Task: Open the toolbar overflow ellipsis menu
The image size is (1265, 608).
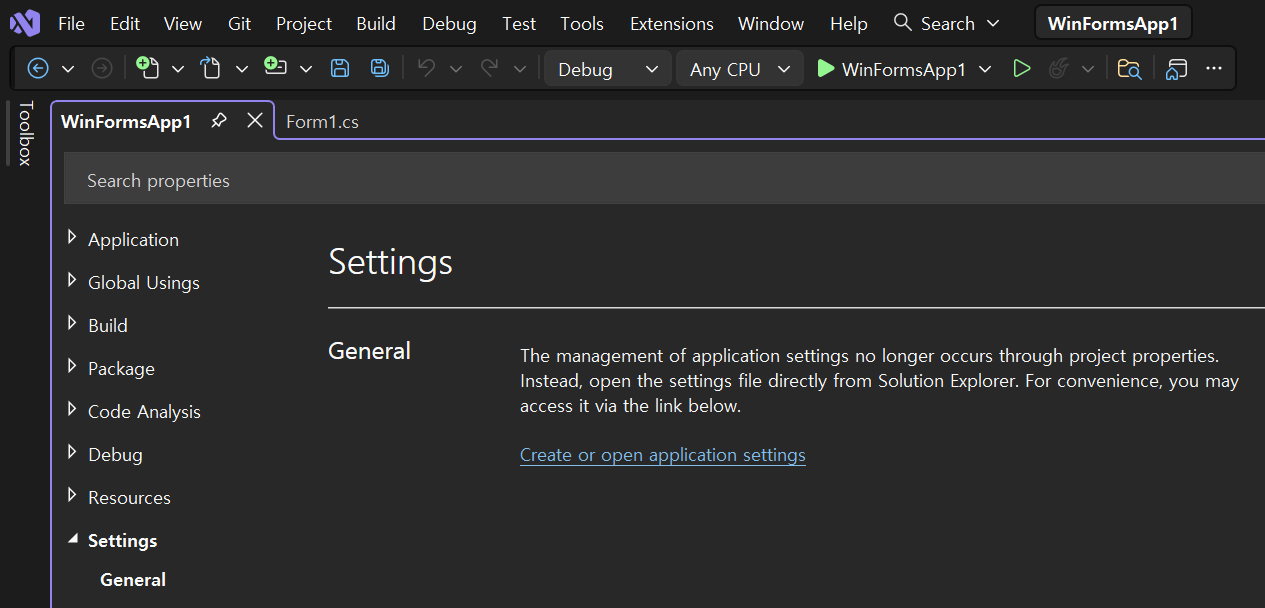Action: click(x=1214, y=69)
